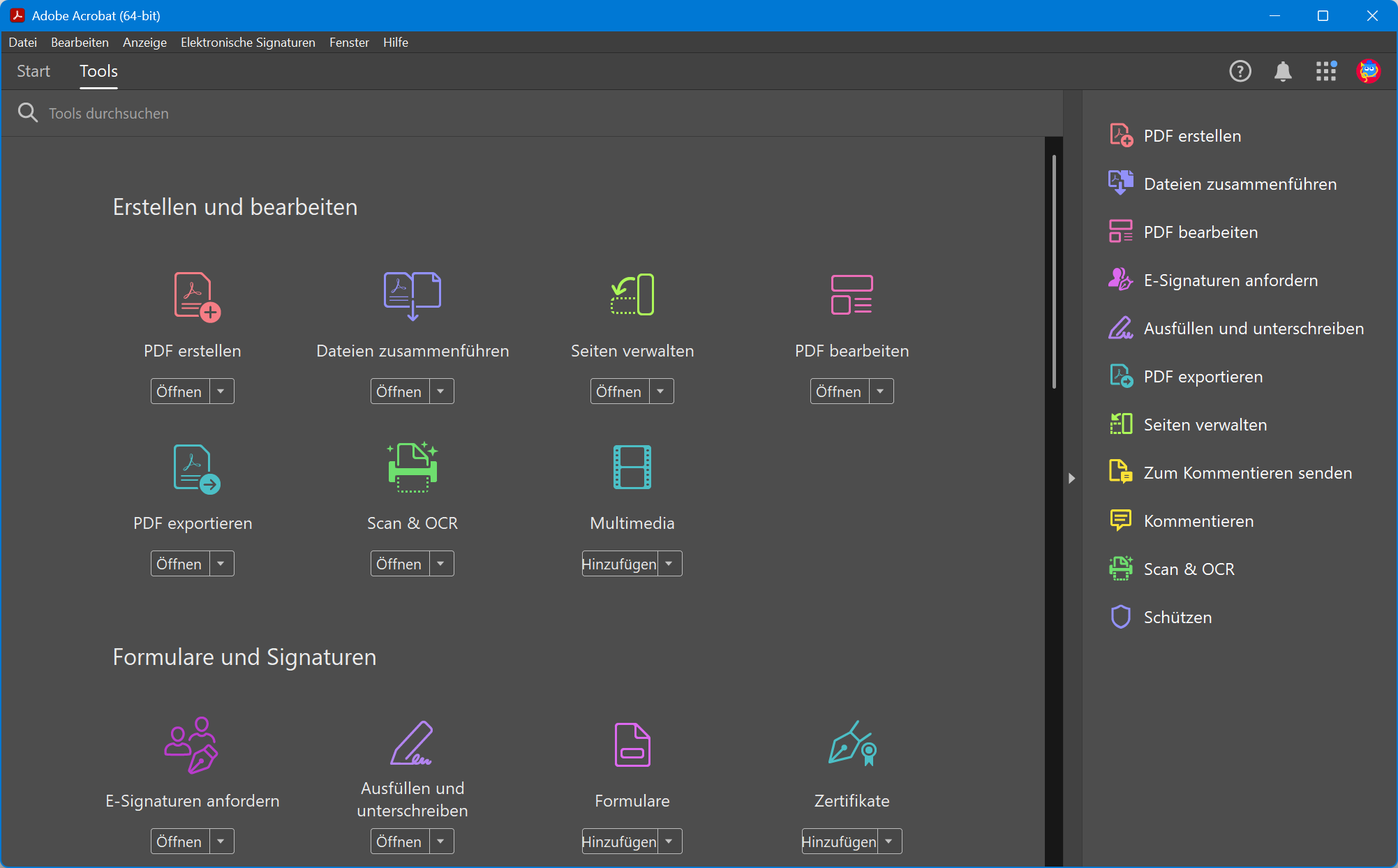This screenshot has width=1398, height=868.
Task: Click Öffnen under PDF bearbeiten
Action: pos(839,391)
